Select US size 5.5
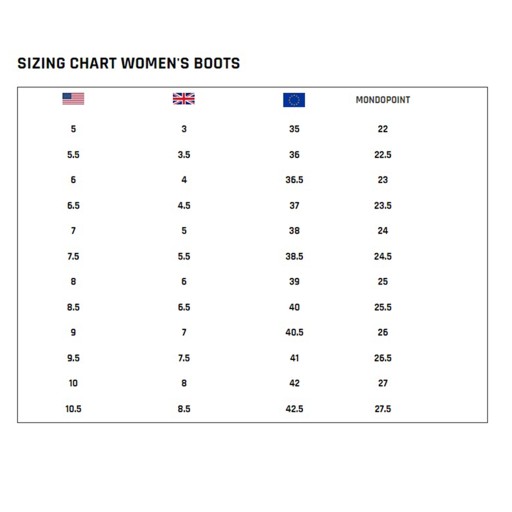 (x=73, y=155)
